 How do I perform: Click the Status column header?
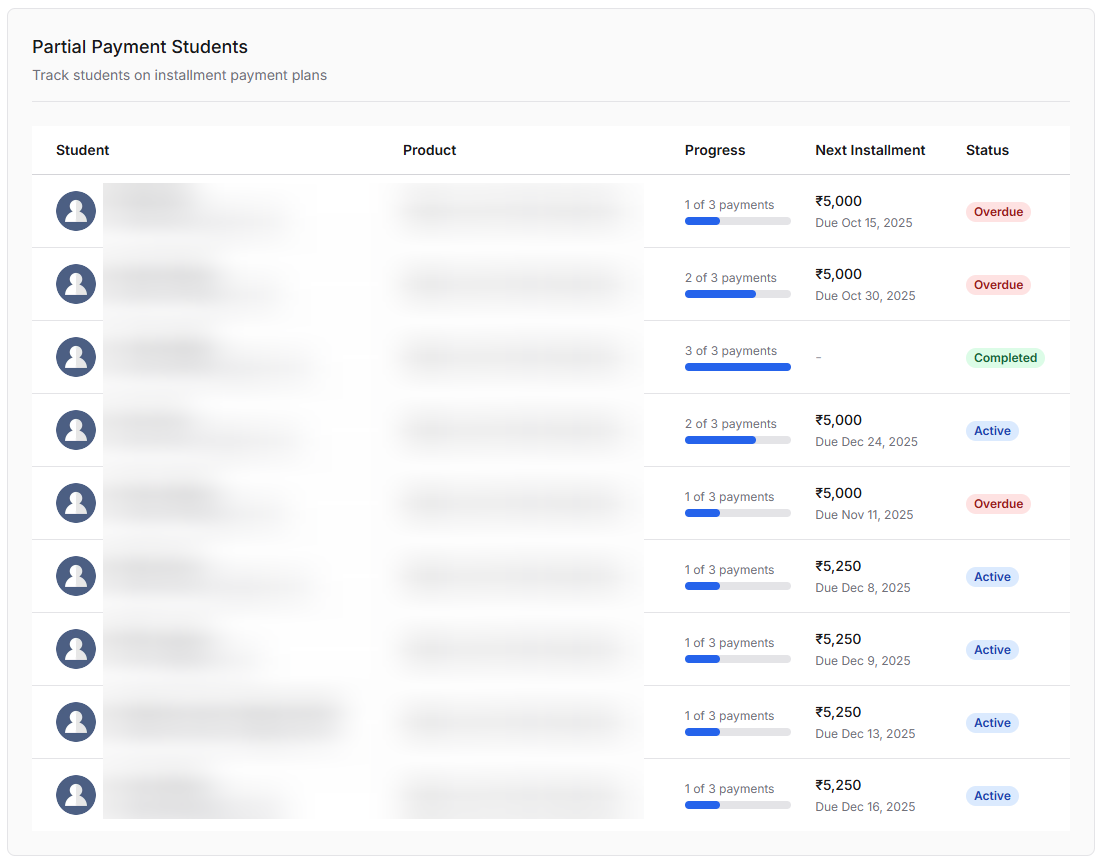[x=987, y=150]
